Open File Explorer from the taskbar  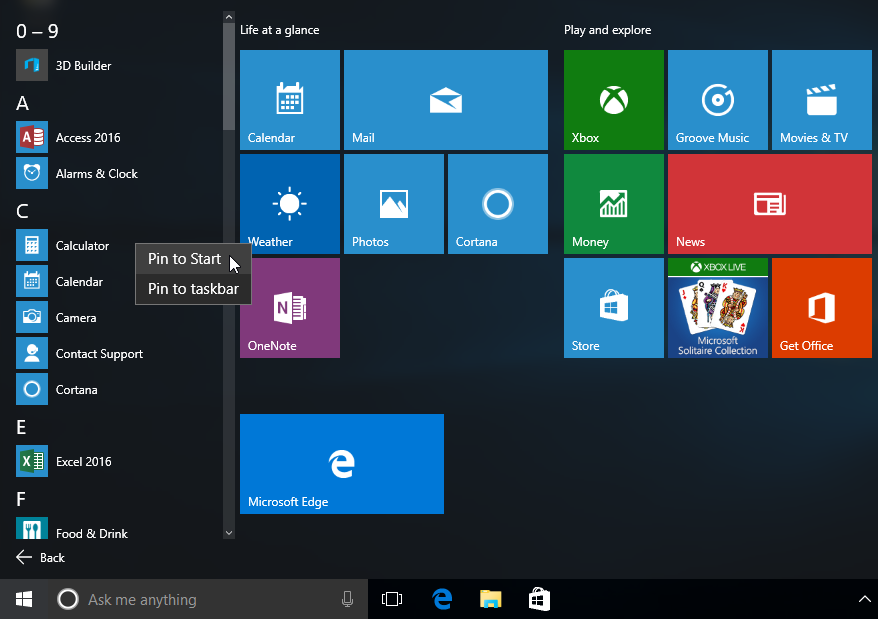click(x=491, y=599)
